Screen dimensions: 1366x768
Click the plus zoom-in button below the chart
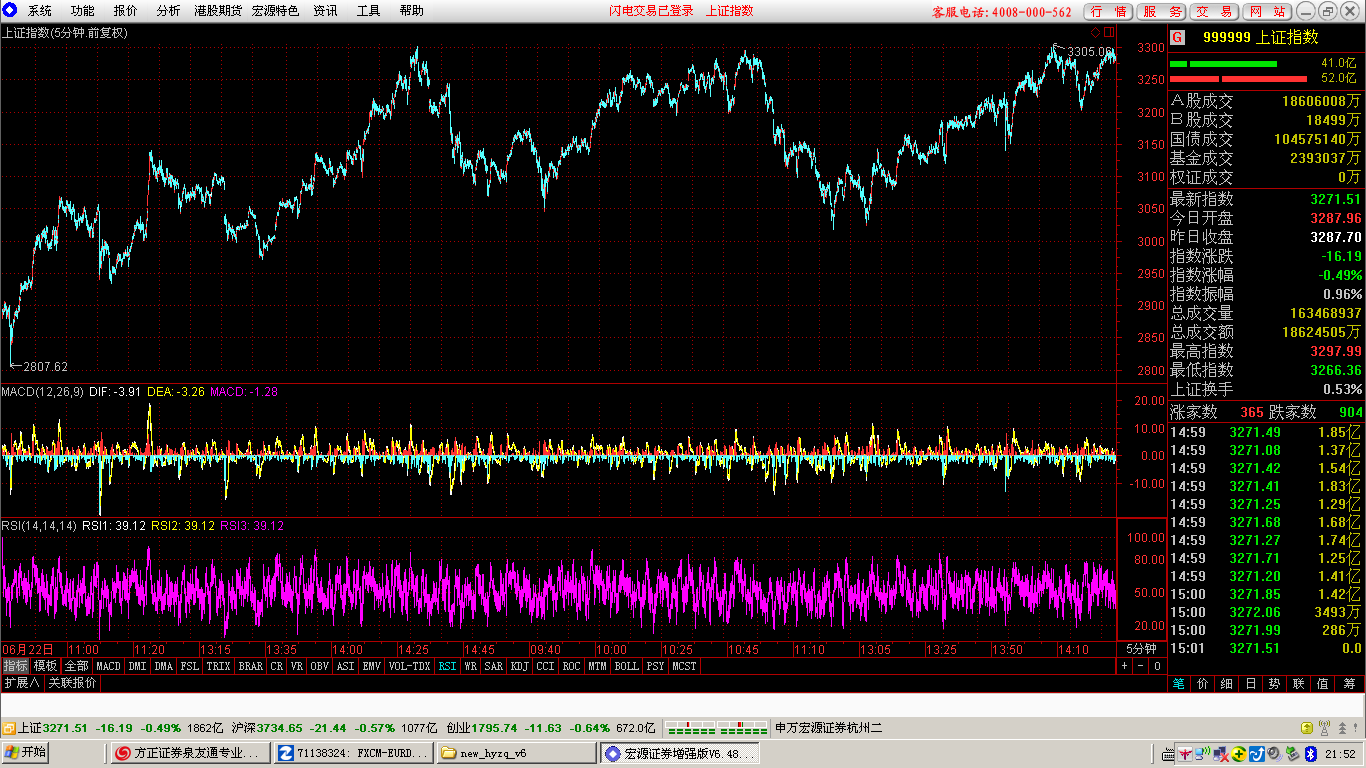[1125, 665]
